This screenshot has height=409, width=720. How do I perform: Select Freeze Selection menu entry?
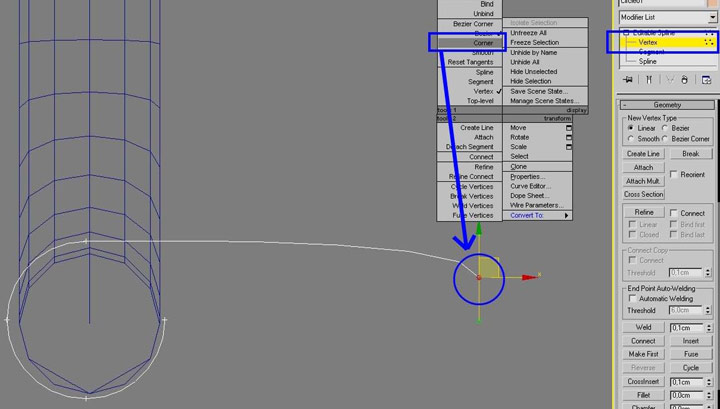point(534,43)
